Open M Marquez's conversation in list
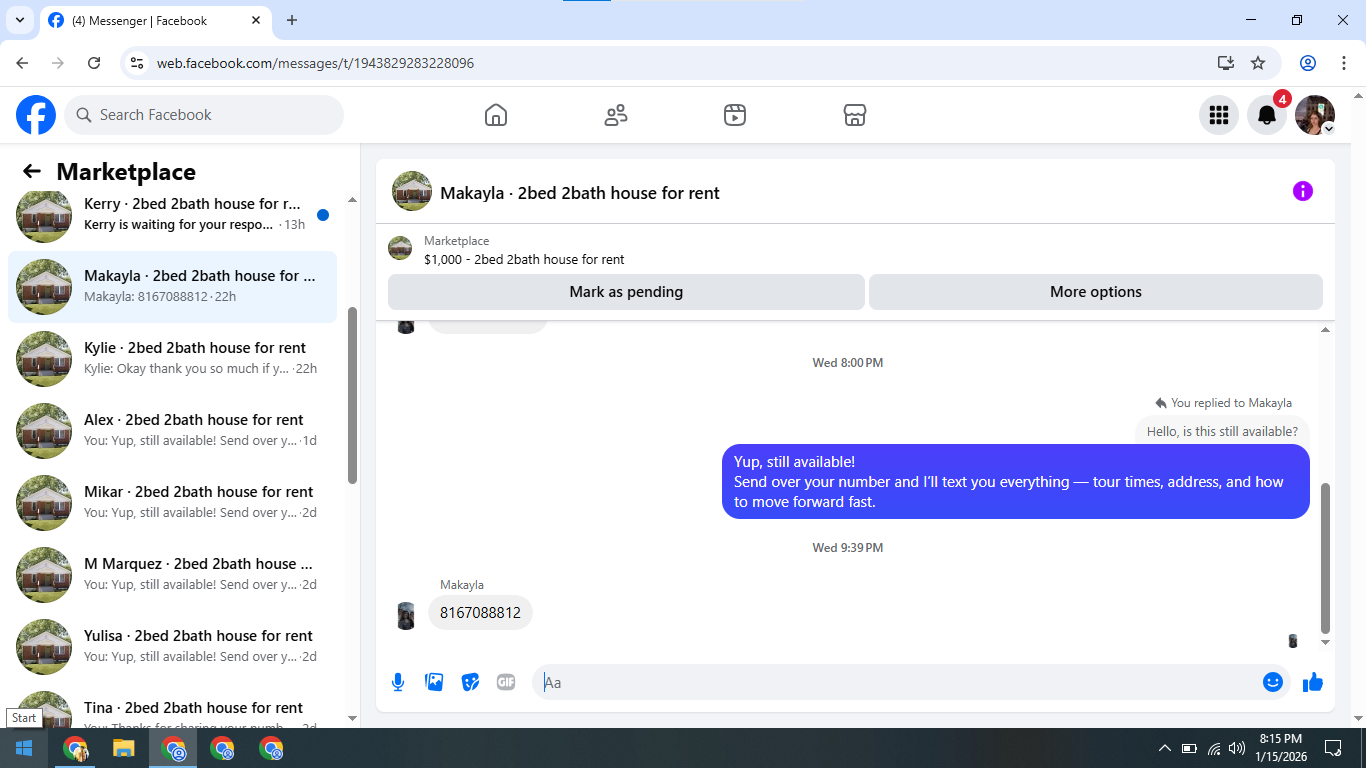This screenshot has width=1366, height=768. click(172, 575)
